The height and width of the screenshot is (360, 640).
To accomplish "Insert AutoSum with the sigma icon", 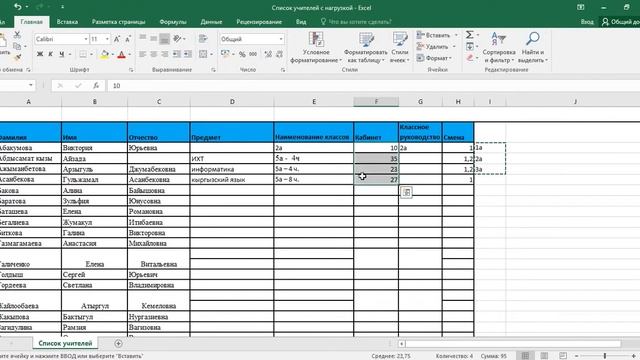I will tap(470, 35).
